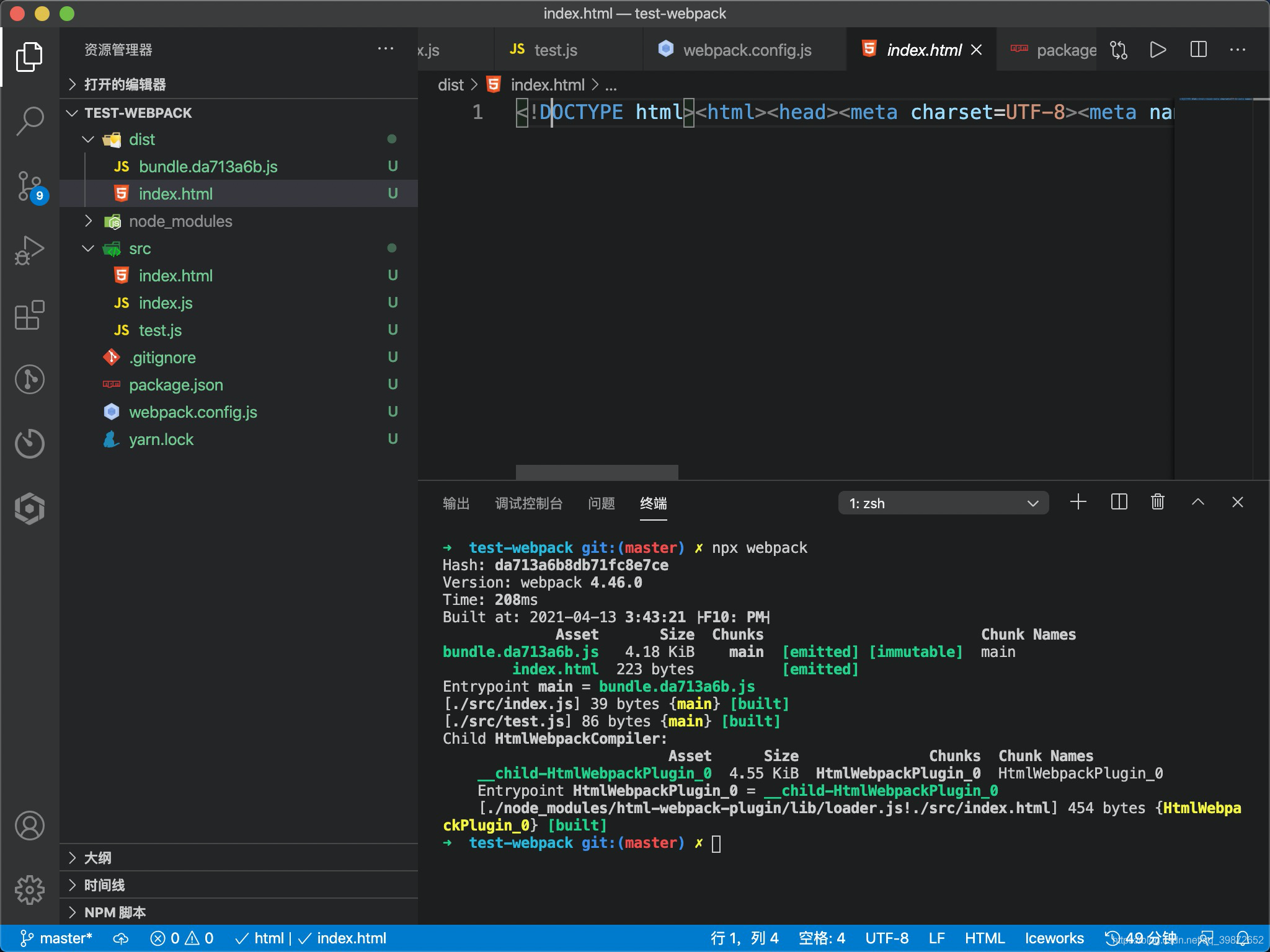The width and height of the screenshot is (1270, 952).
Task: Open package.json in file tree
Action: pyautogui.click(x=239, y=385)
